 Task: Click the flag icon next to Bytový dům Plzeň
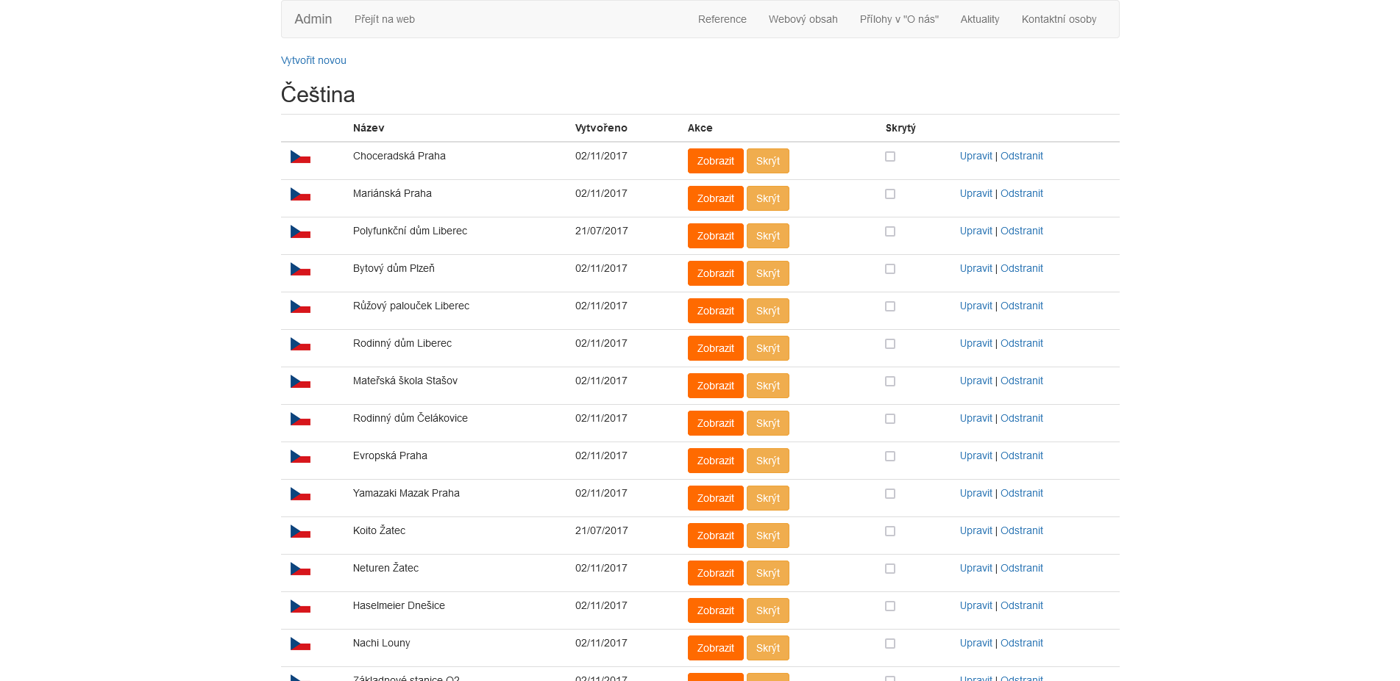point(300,269)
